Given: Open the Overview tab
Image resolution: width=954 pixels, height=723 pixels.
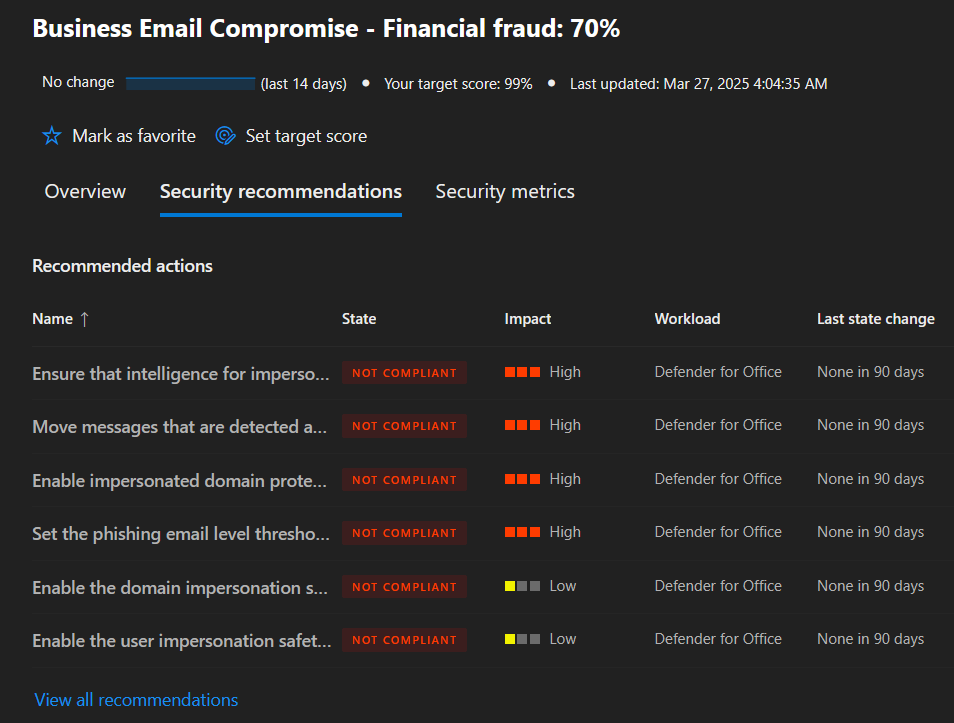Looking at the screenshot, I should (x=85, y=191).
